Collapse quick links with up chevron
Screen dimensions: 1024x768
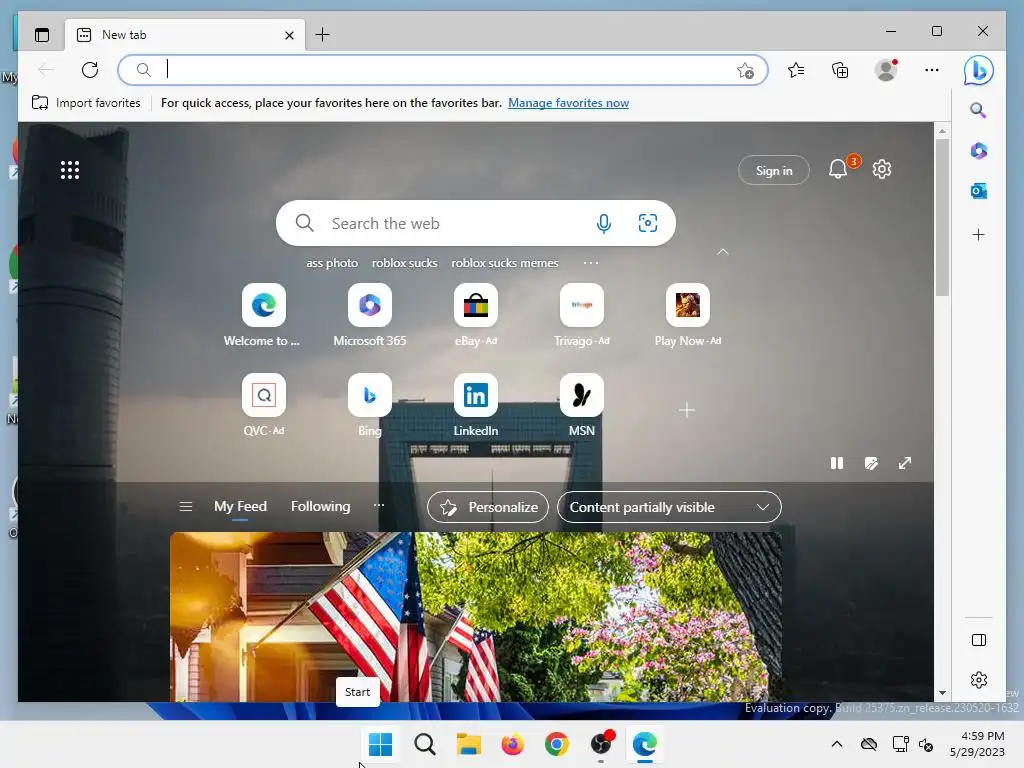point(723,252)
